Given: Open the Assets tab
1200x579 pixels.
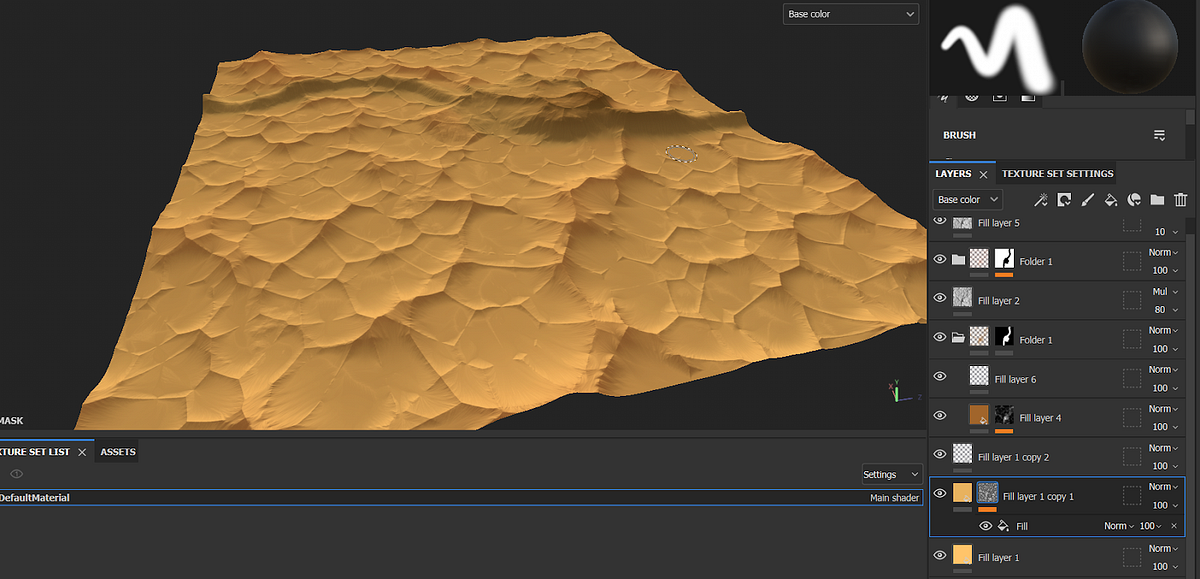Looking at the screenshot, I should pyautogui.click(x=116, y=451).
